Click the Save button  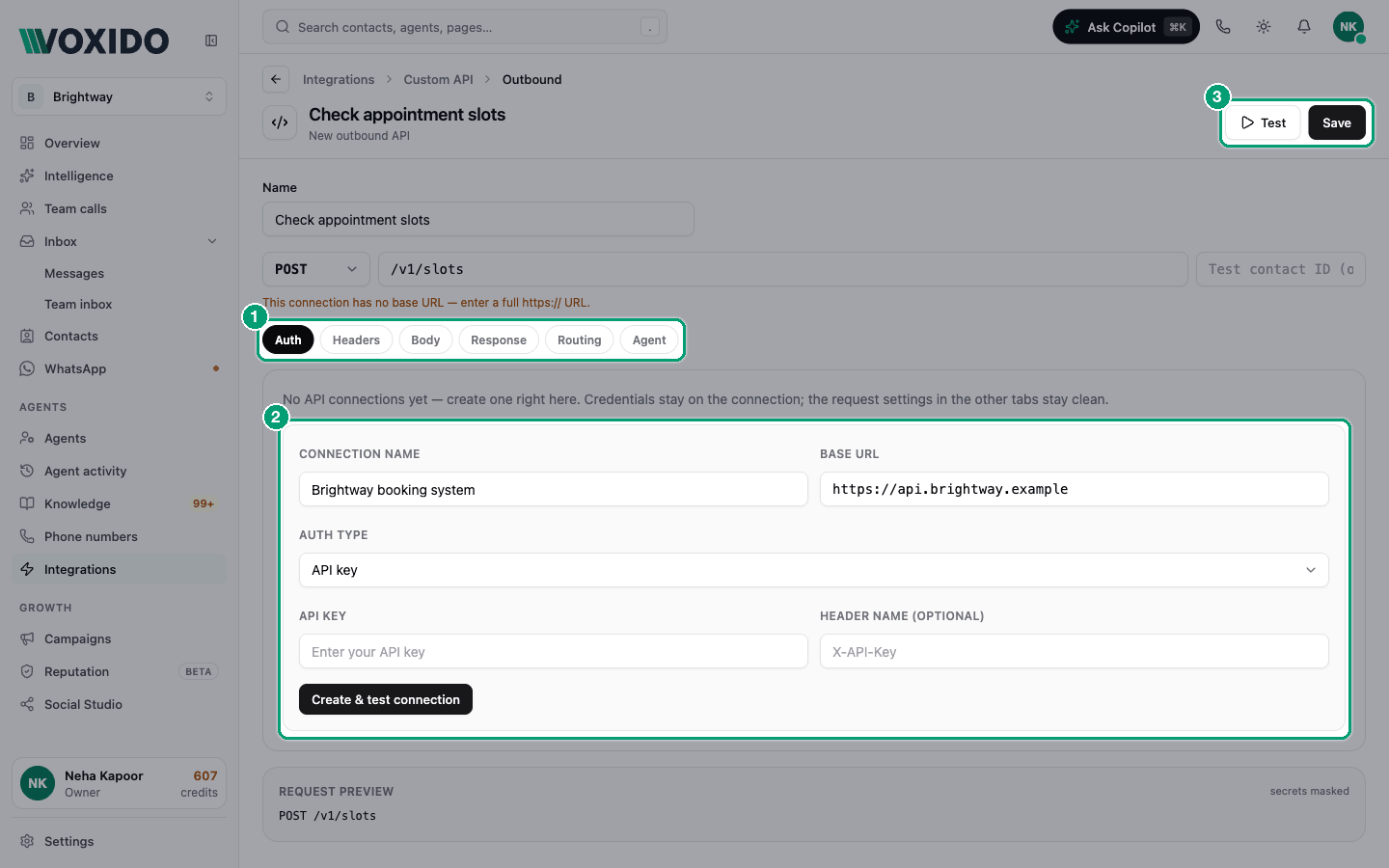coord(1337,122)
